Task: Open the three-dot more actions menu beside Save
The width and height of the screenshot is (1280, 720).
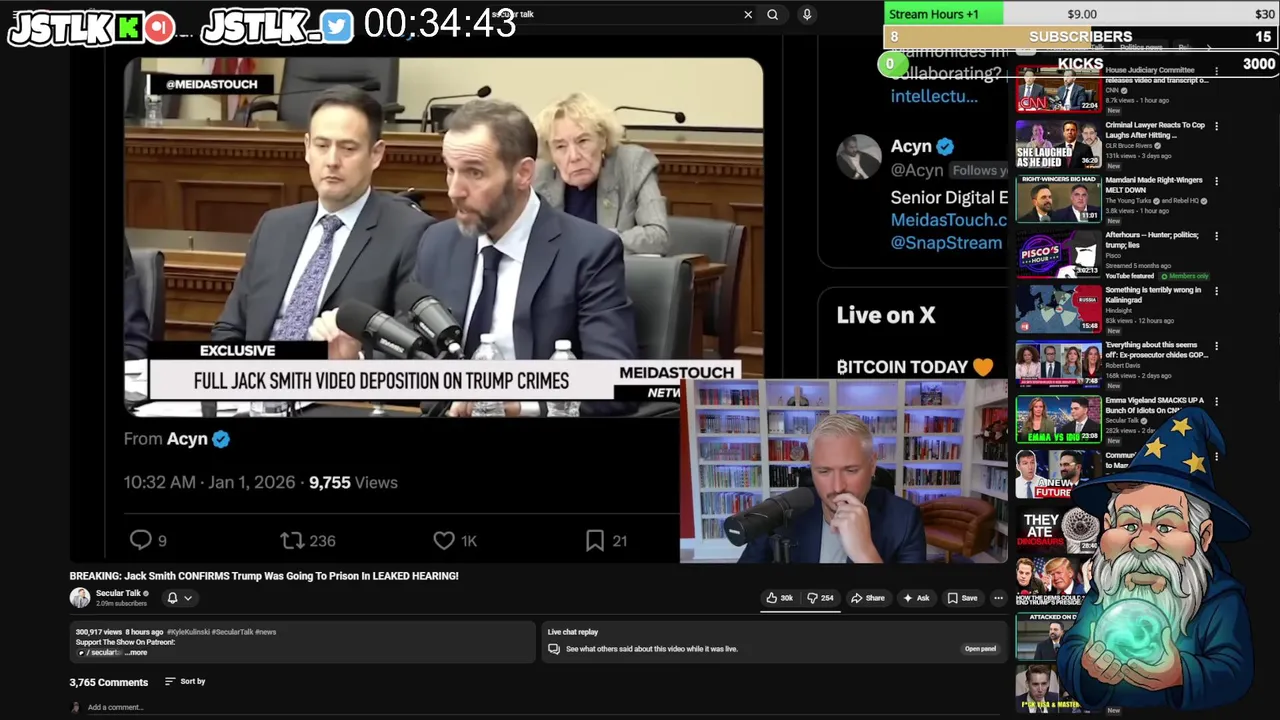Action: pos(998,598)
